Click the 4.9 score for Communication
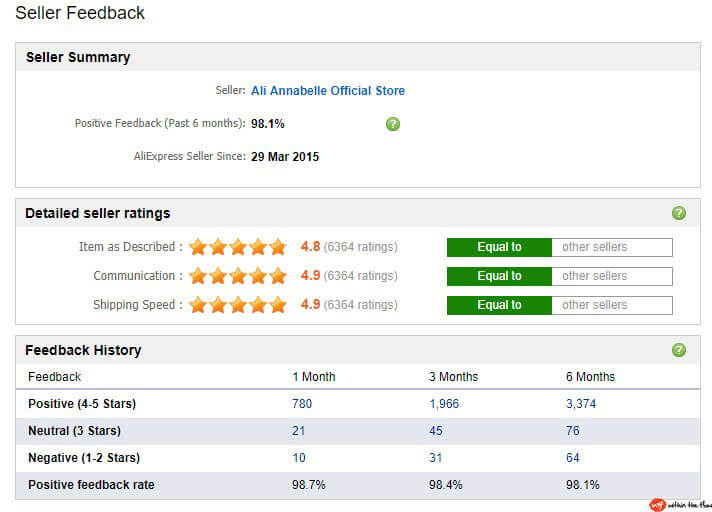The width and height of the screenshot is (712, 512). (311, 276)
